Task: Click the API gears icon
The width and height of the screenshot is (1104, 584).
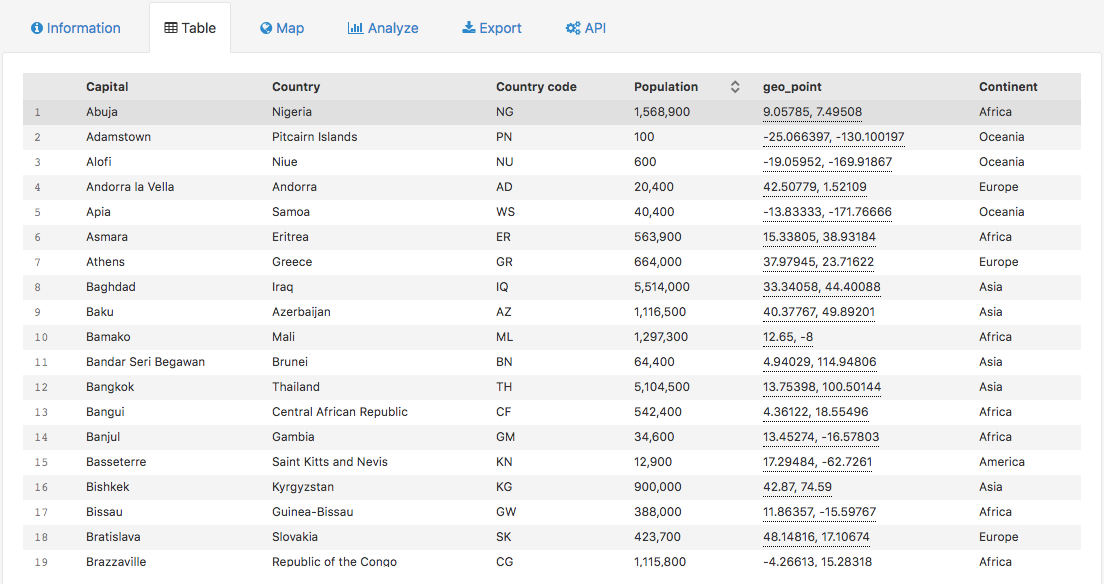Action: (x=573, y=28)
